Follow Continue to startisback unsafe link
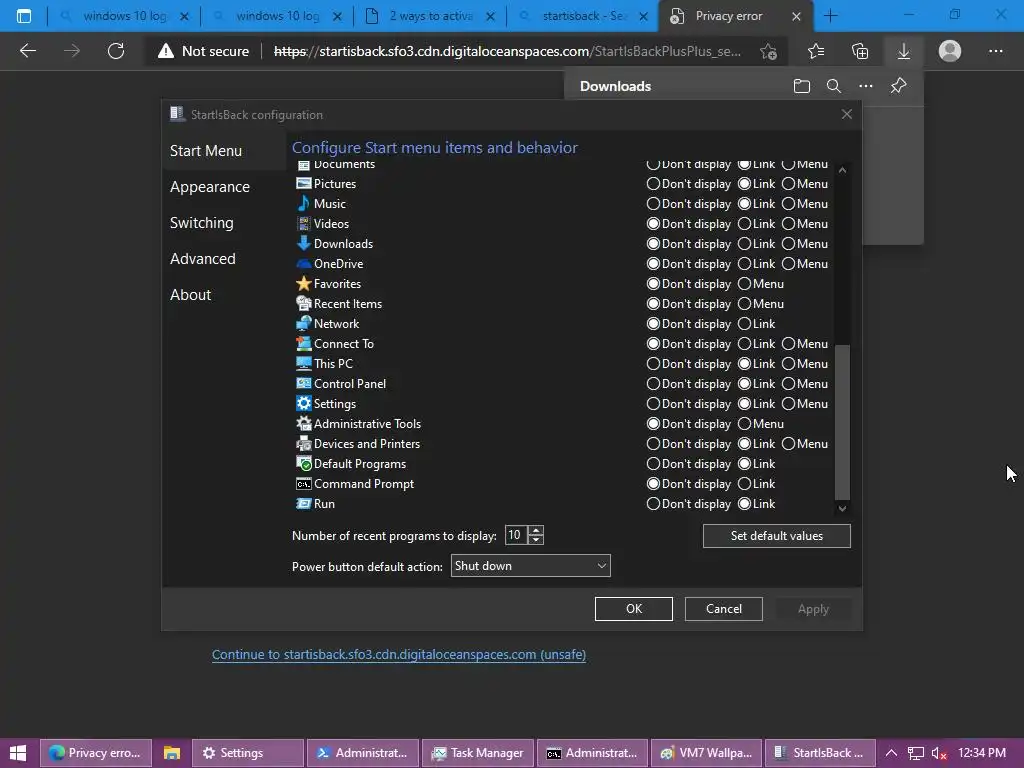Screen dimensions: 1024x768 point(398,654)
